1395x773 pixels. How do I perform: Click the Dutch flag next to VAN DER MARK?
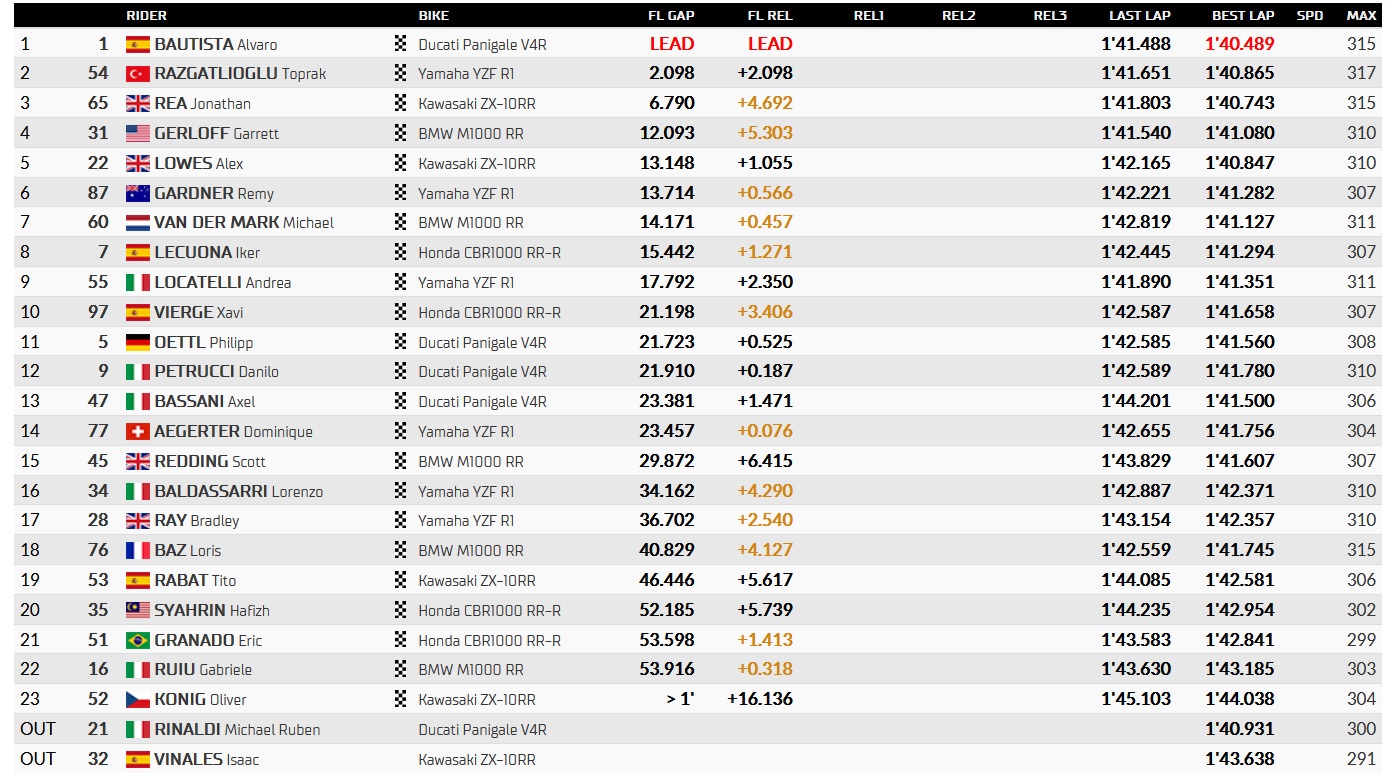138,223
